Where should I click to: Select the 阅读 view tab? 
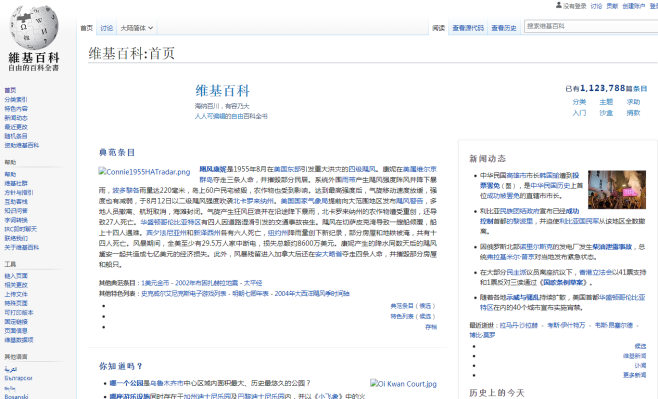439,28
